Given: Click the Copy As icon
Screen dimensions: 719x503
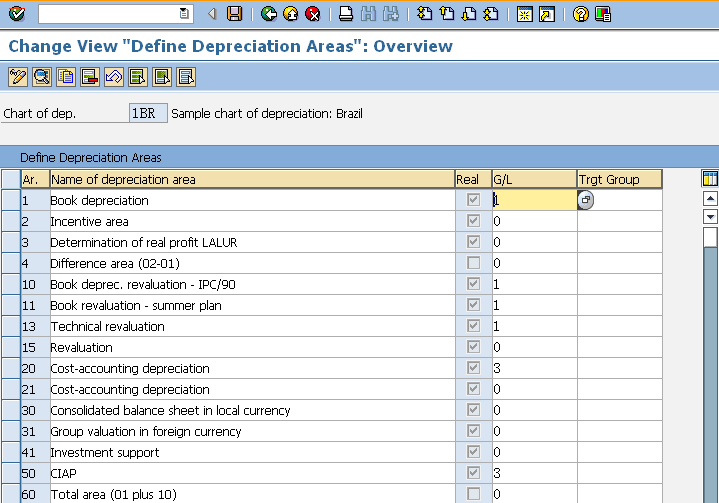Looking at the screenshot, I should [x=66, y=77].
